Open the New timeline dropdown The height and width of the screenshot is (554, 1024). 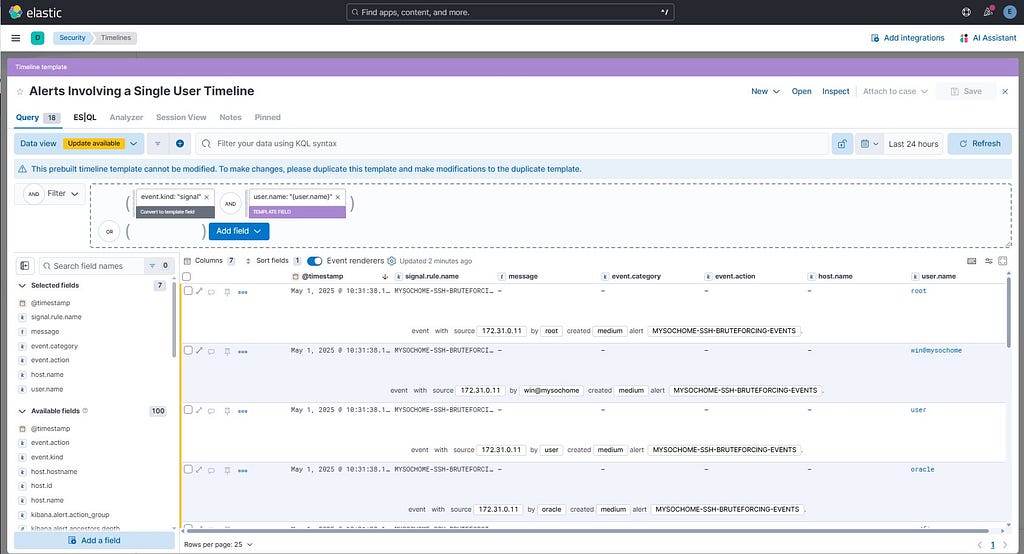[765, 91]
